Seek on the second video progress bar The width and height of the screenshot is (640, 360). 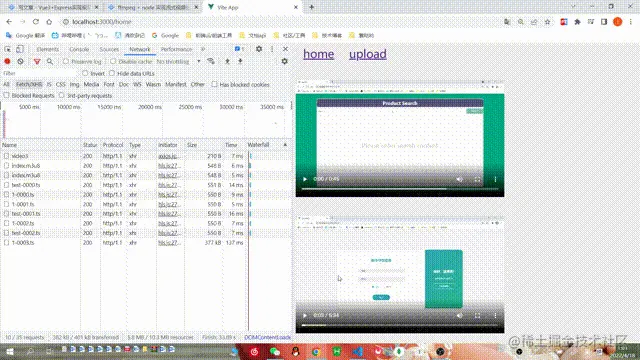[x=400, y=325]
